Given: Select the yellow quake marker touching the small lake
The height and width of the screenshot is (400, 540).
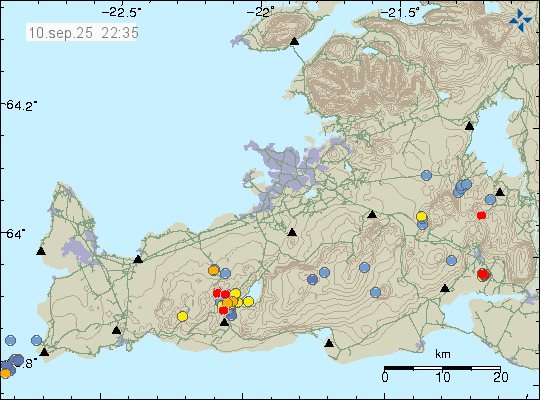Looking at the screenshot, I should coord(248,302).
